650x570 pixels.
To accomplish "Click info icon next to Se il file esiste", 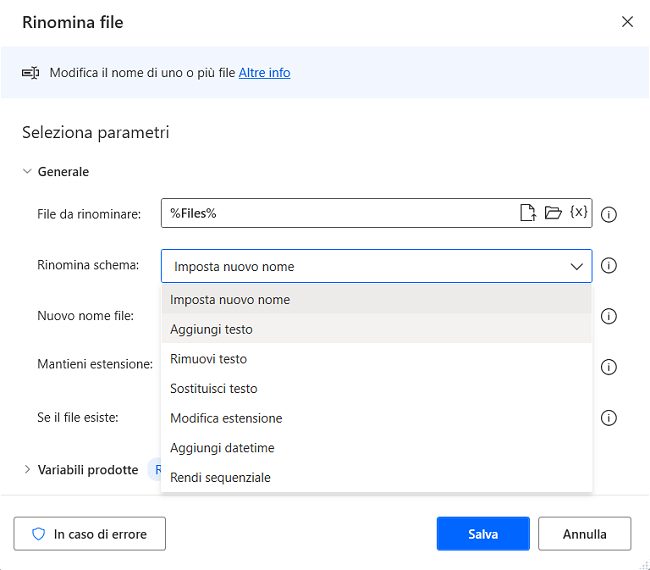I will [x=608, y=418].
